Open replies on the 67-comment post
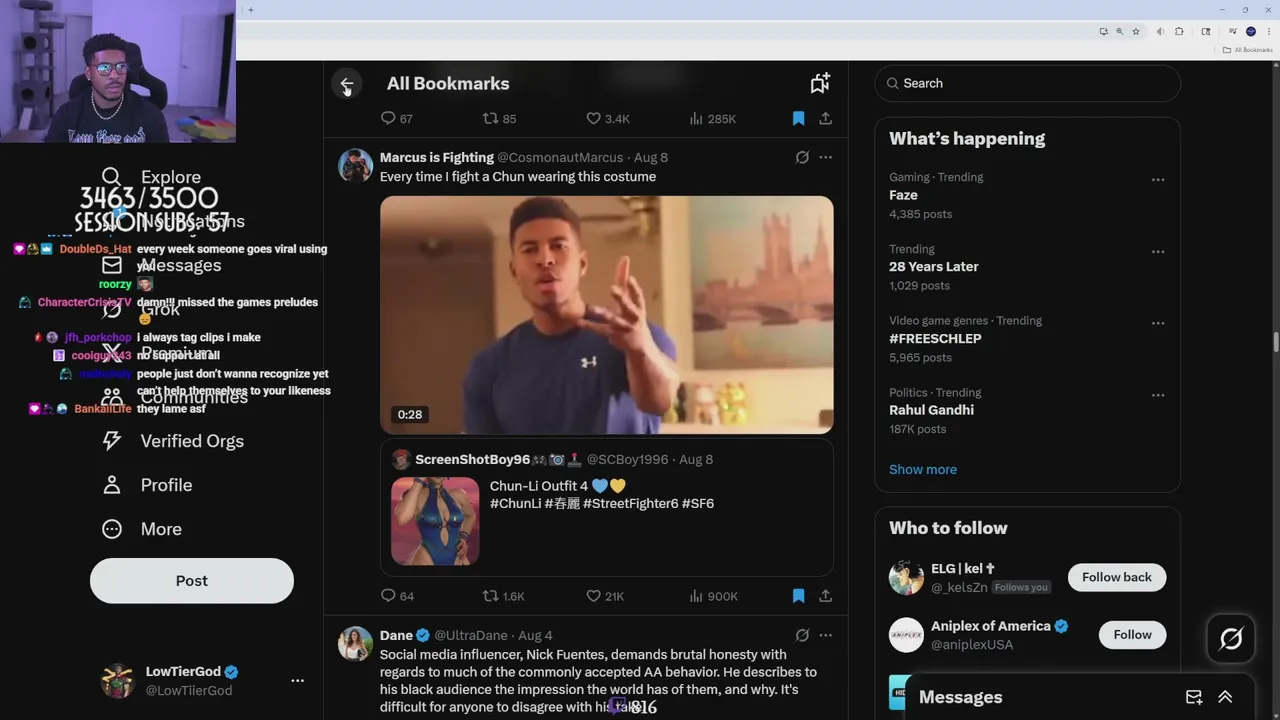1280x720 pixels. point(397,118)
